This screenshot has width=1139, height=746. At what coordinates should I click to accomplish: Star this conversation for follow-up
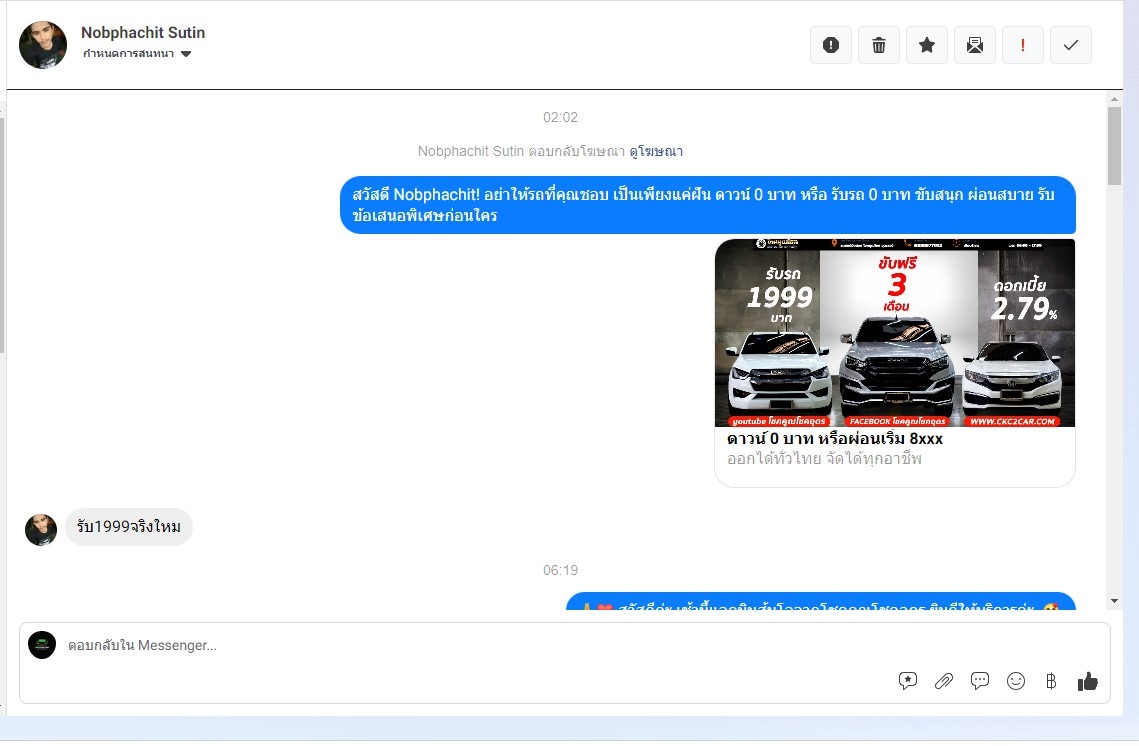[x=927, y=45]
